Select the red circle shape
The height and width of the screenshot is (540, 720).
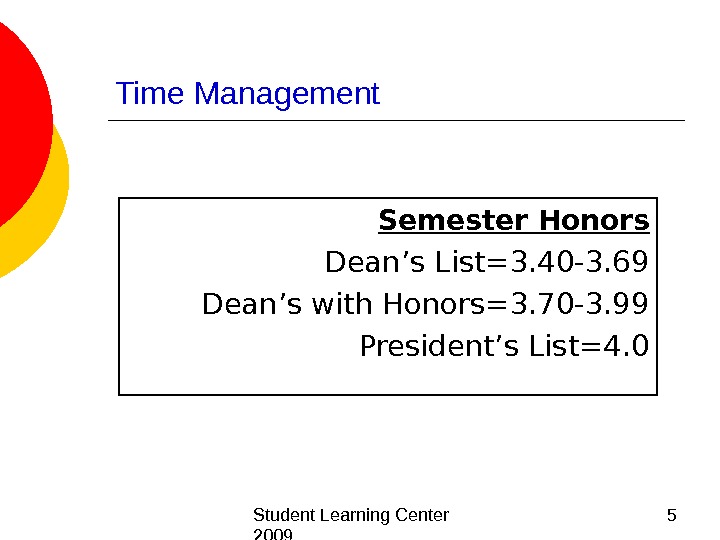pos(18,120)
